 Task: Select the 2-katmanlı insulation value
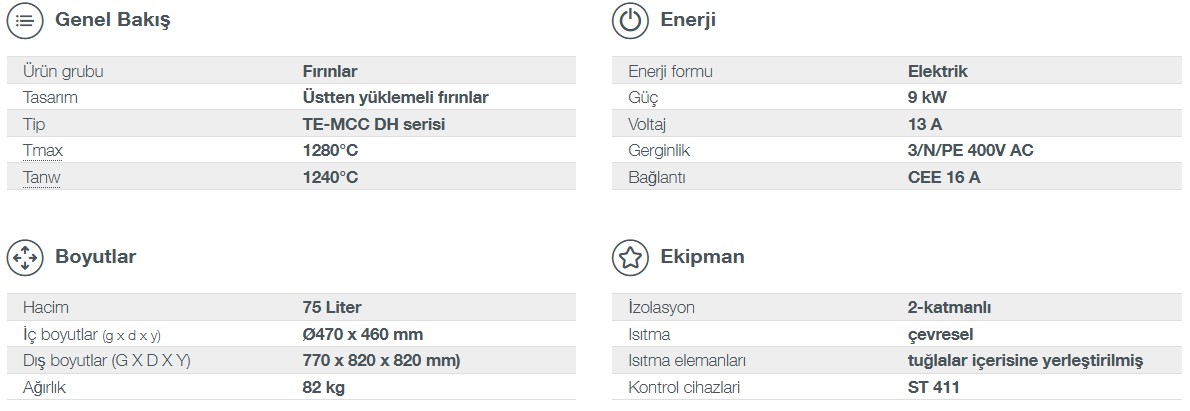coord(949,308)
